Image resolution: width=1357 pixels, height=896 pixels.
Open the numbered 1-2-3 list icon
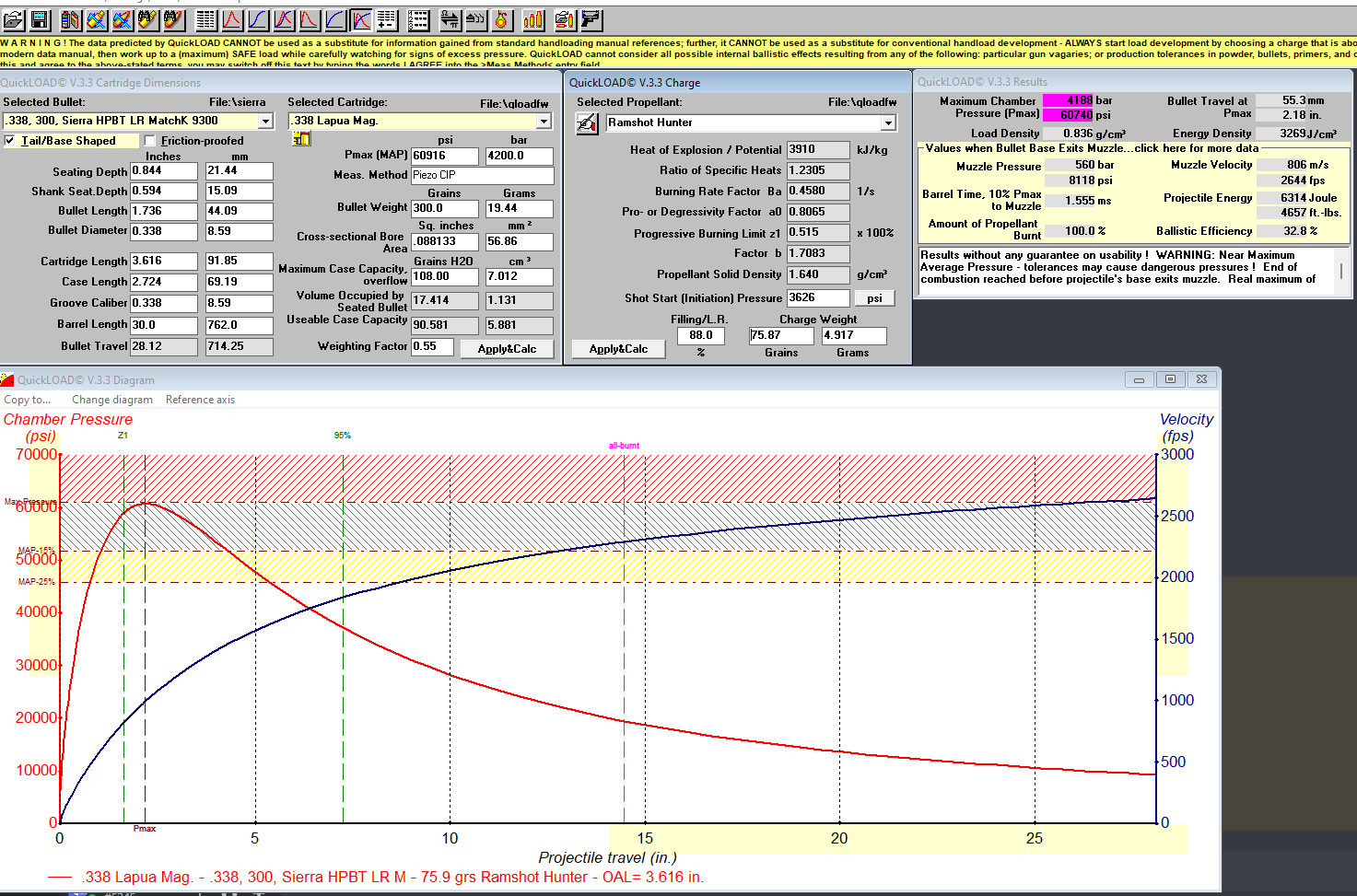click(418, 19)
